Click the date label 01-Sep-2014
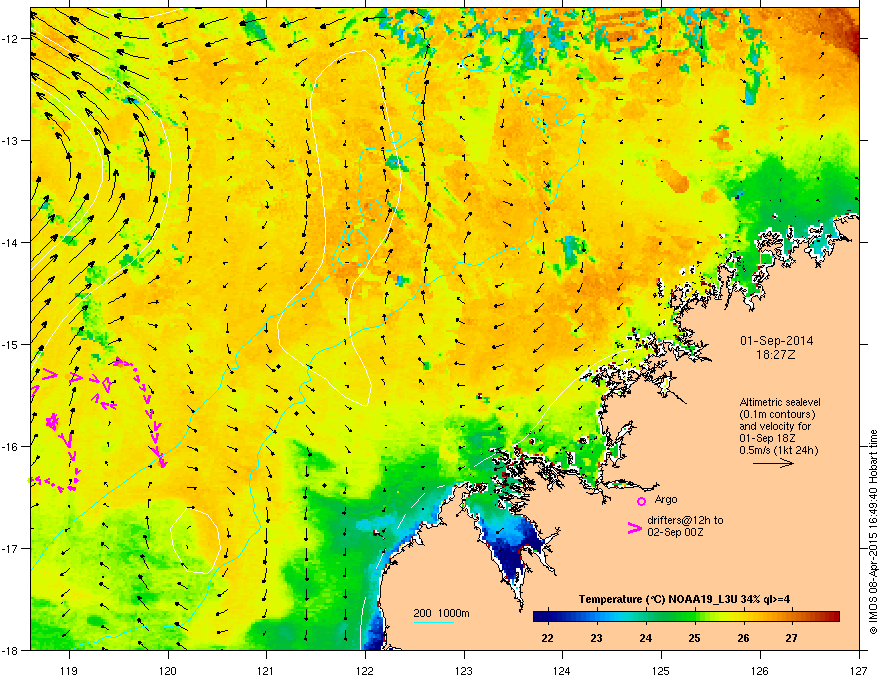 click(776, 341)
